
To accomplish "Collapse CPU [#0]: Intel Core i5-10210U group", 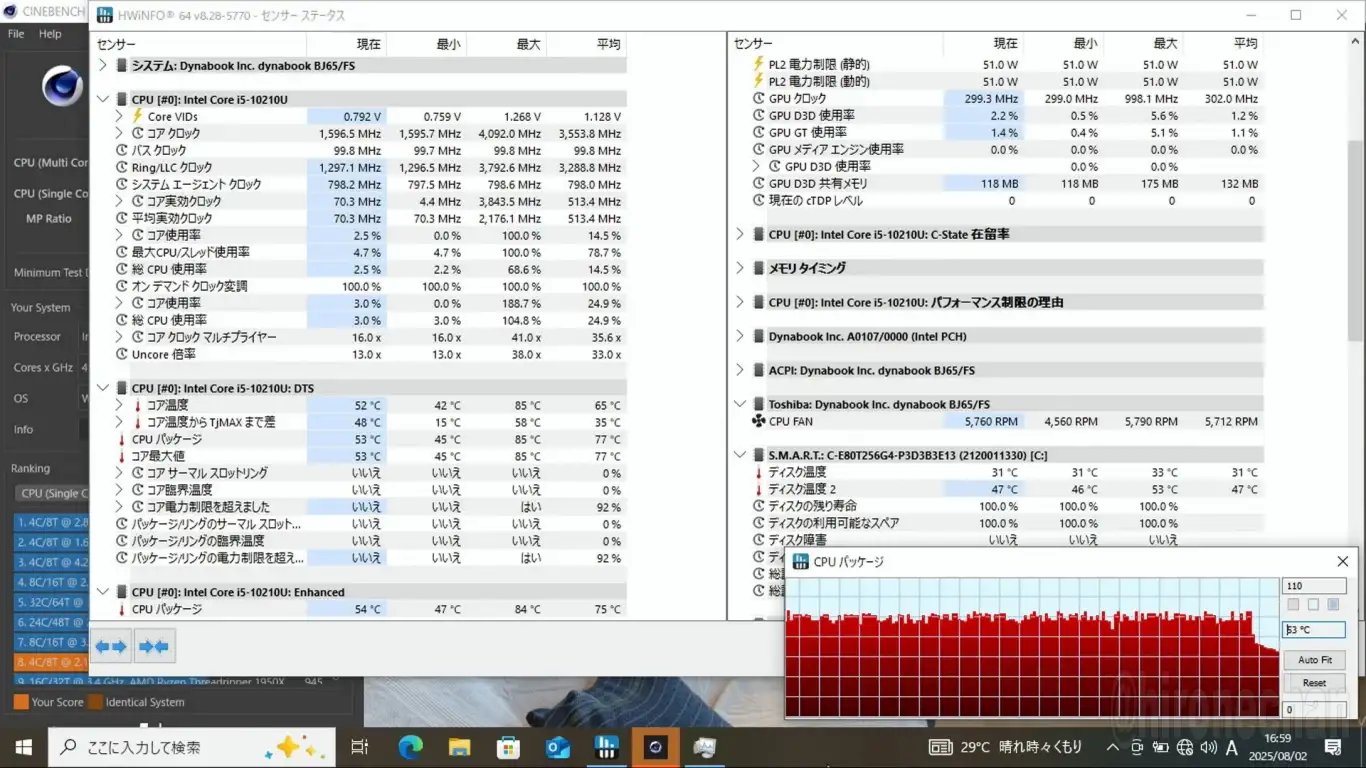I will (102, 99).
